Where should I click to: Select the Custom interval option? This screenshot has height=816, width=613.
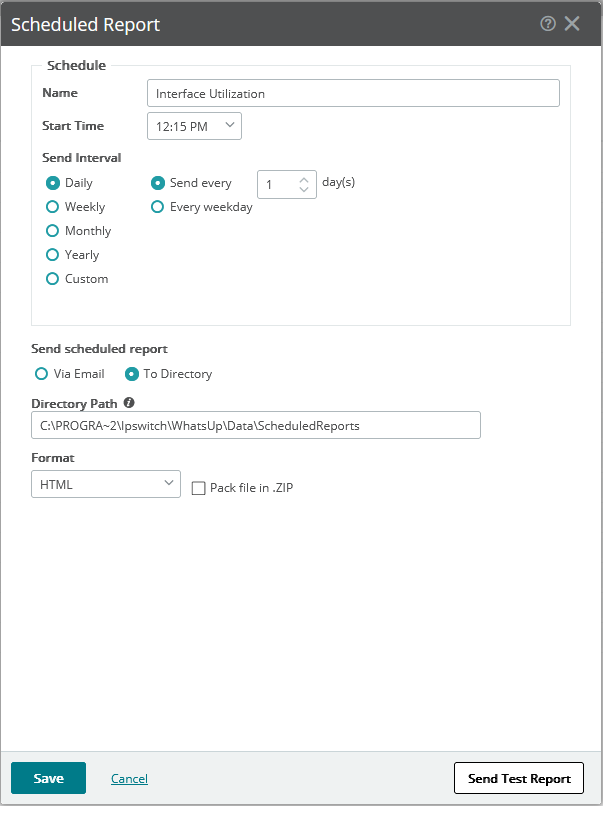[53, 278]
